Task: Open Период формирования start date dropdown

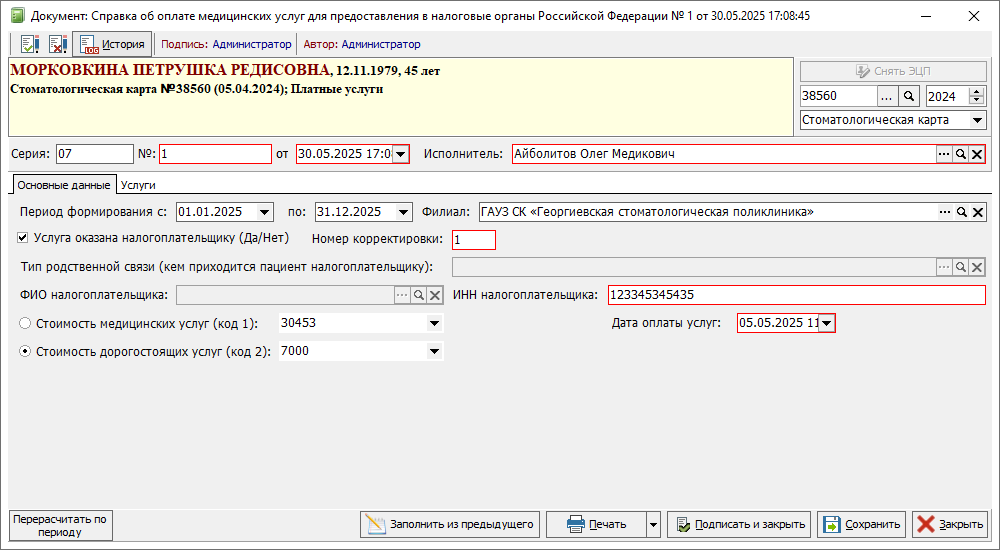Action: pos(264,212)
